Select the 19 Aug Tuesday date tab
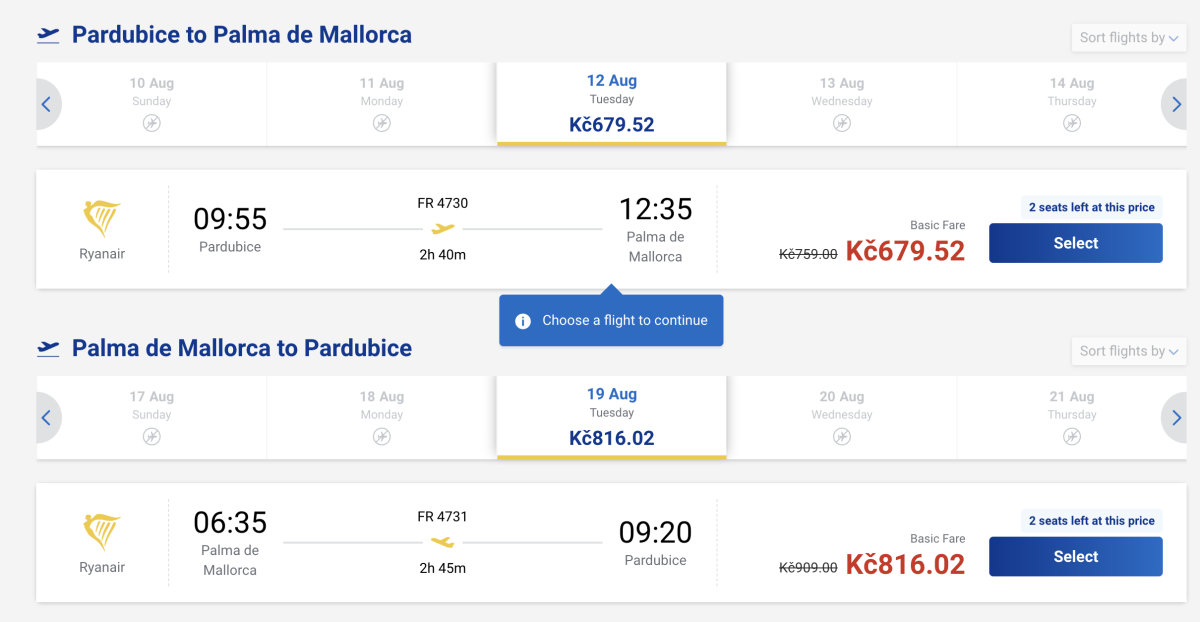Image resolution: width=1200 pixels, height=622 pixels. [x=611, y=417]
